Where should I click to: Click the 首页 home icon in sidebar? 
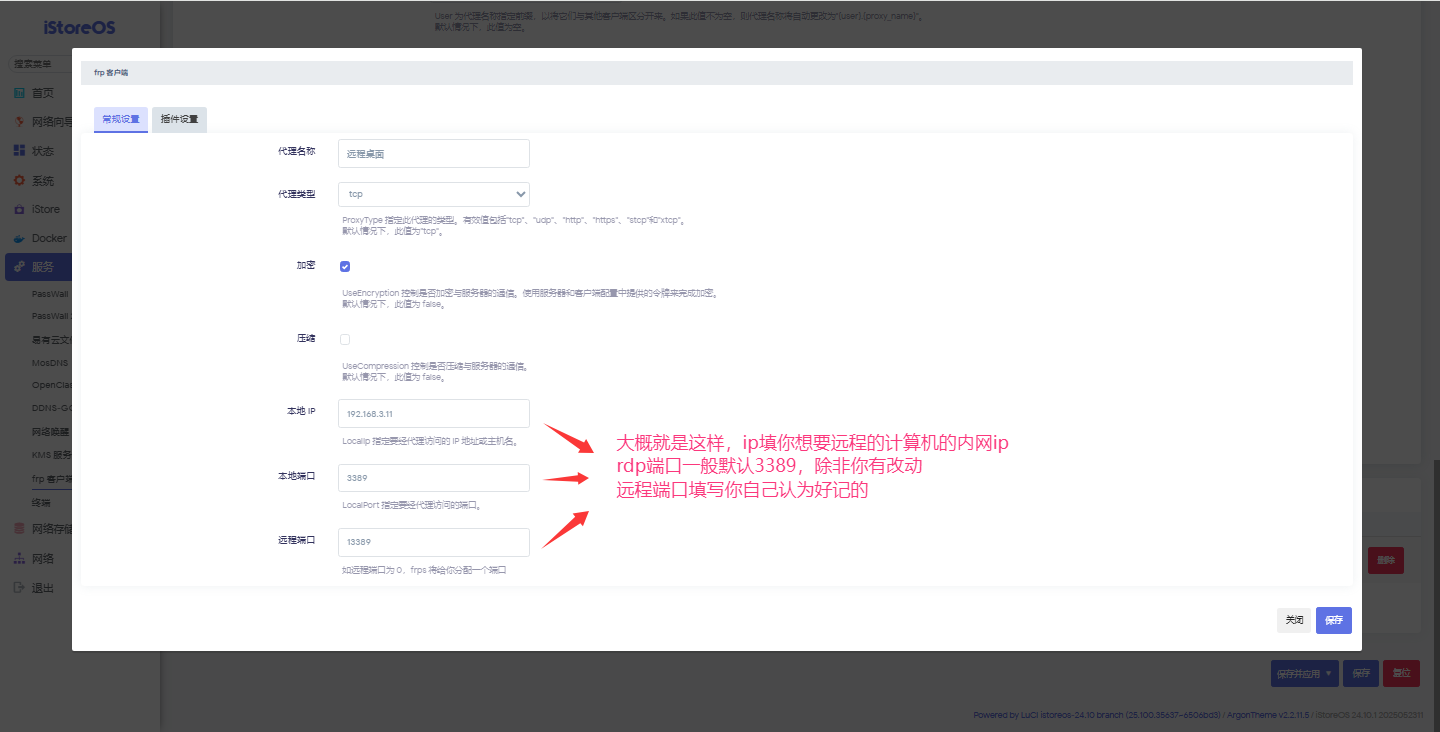point(19,93)
